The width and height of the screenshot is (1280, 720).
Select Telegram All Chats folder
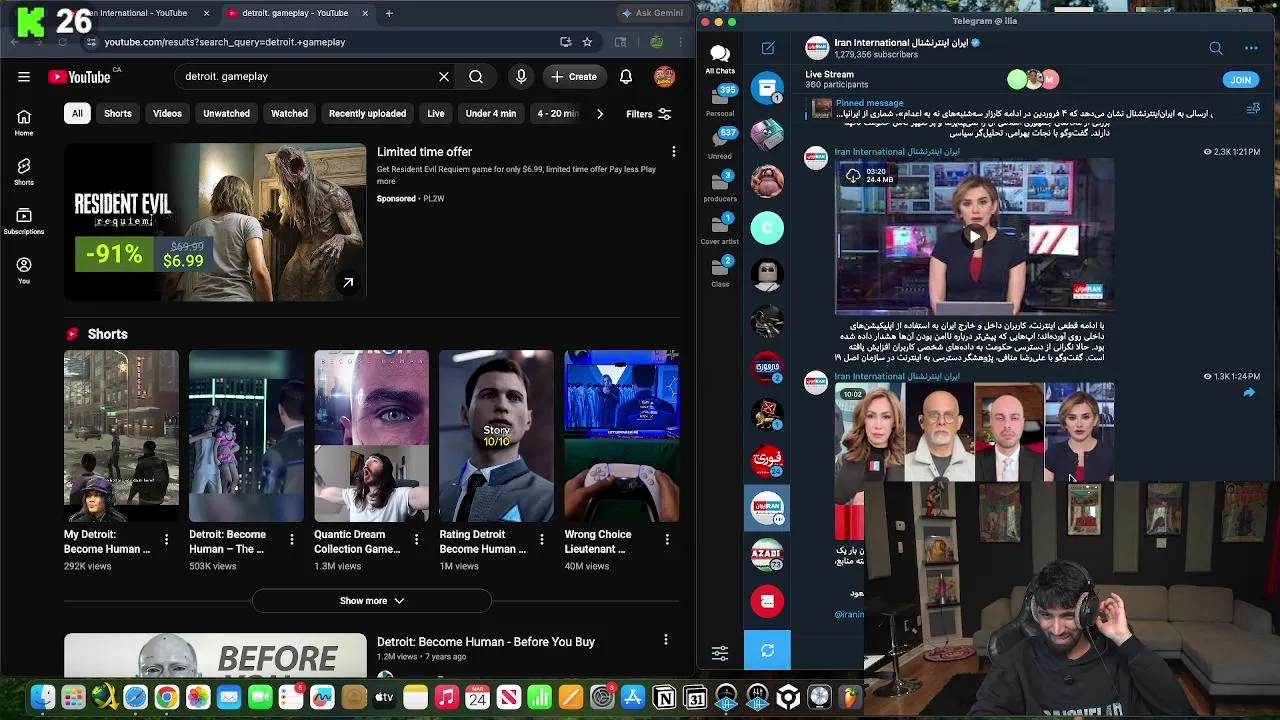(720, 58)
